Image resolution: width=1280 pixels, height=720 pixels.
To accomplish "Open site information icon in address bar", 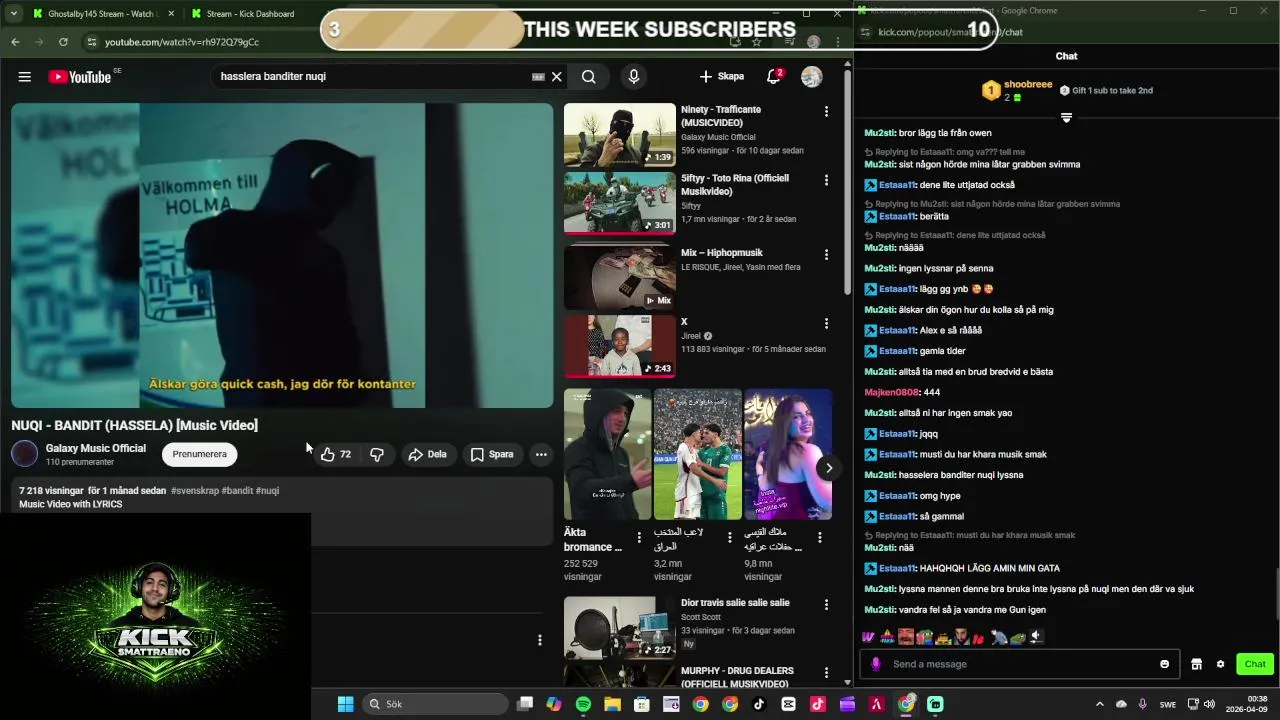I will 91,42.
